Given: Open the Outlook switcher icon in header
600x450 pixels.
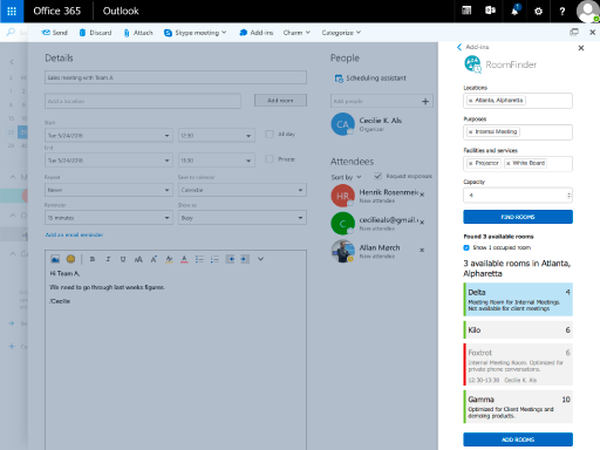Looking at the screenshot, I should click(x=490, y=11).
